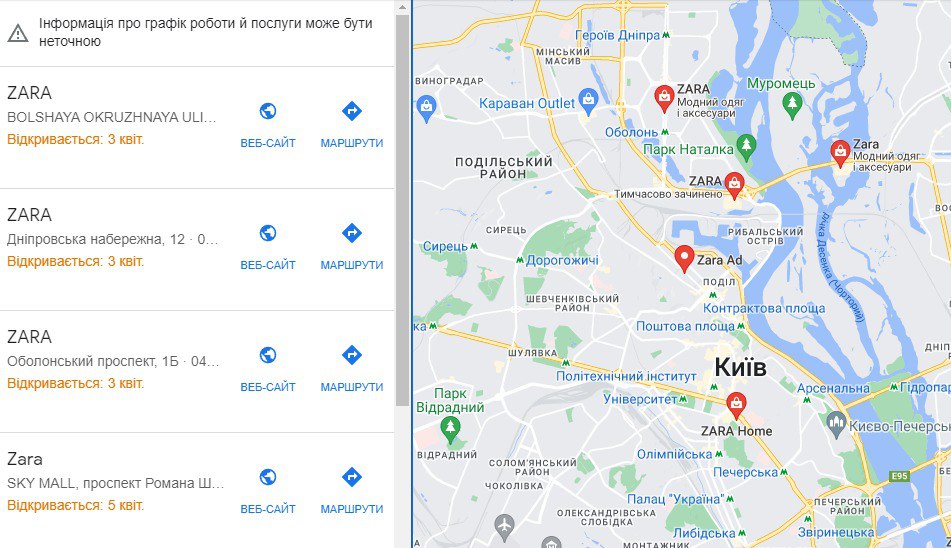Click the results list scrollbar thumb

(x=403, y=210)
